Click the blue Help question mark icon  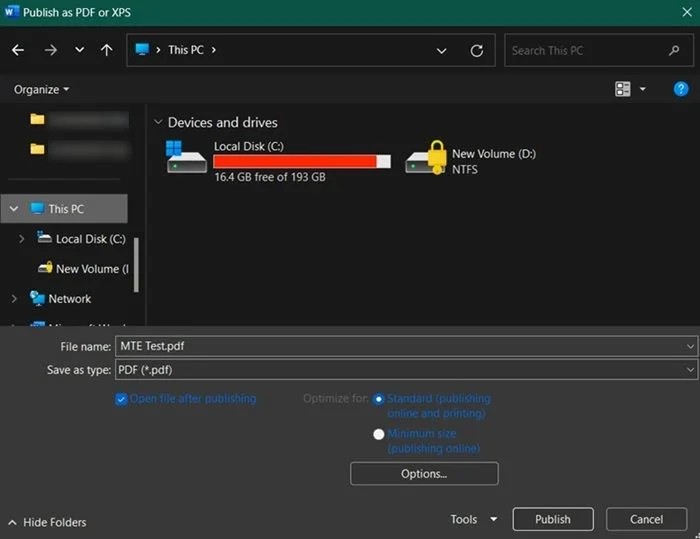pos(681,89)
